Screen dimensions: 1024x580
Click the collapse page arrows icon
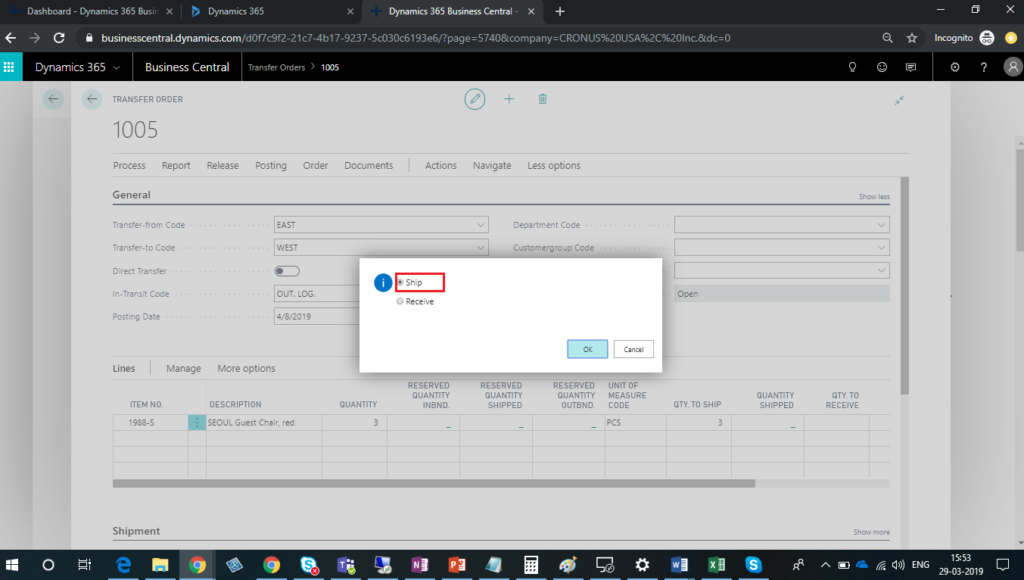(899, 100)
